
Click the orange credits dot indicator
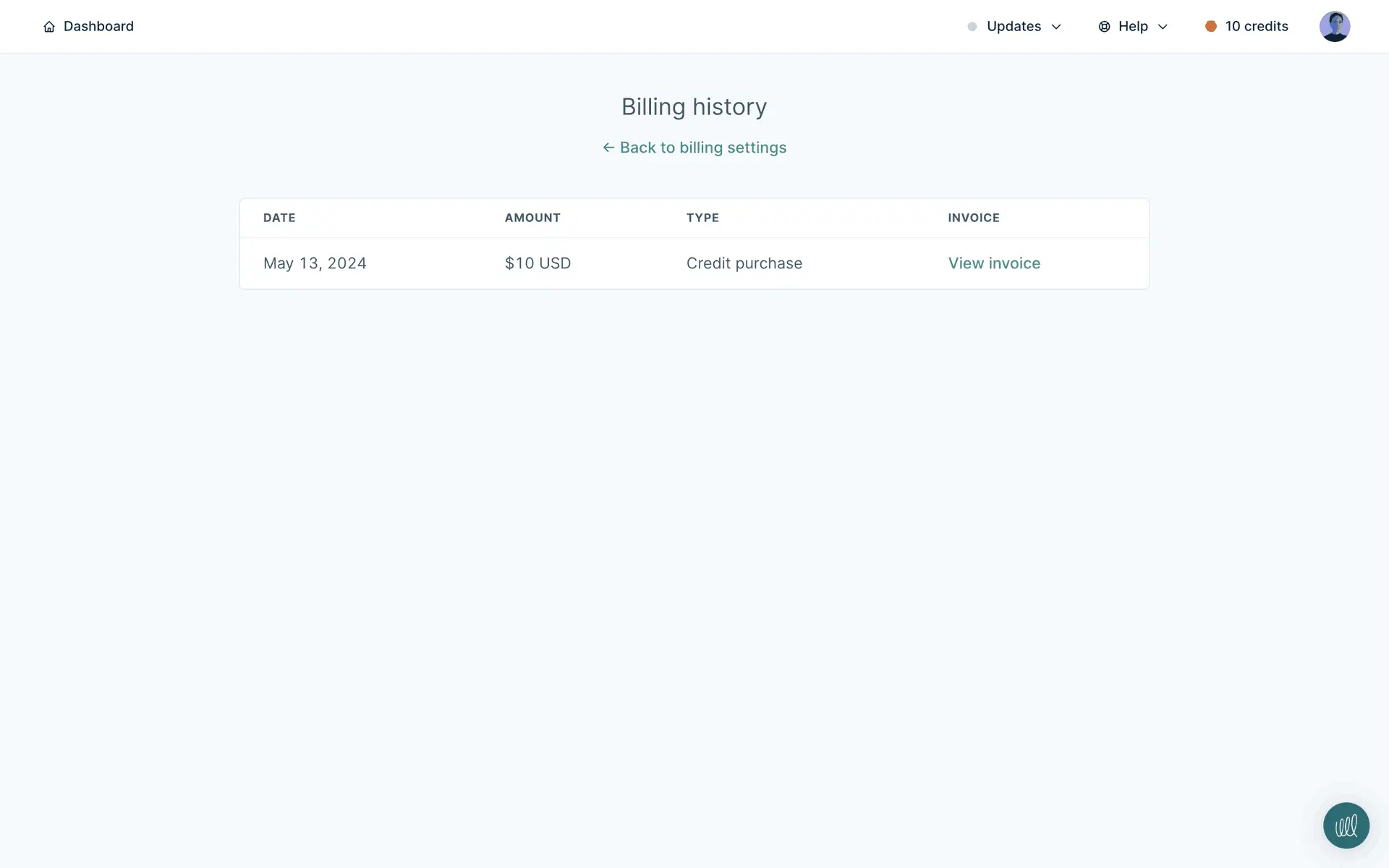click(1210, 26)
